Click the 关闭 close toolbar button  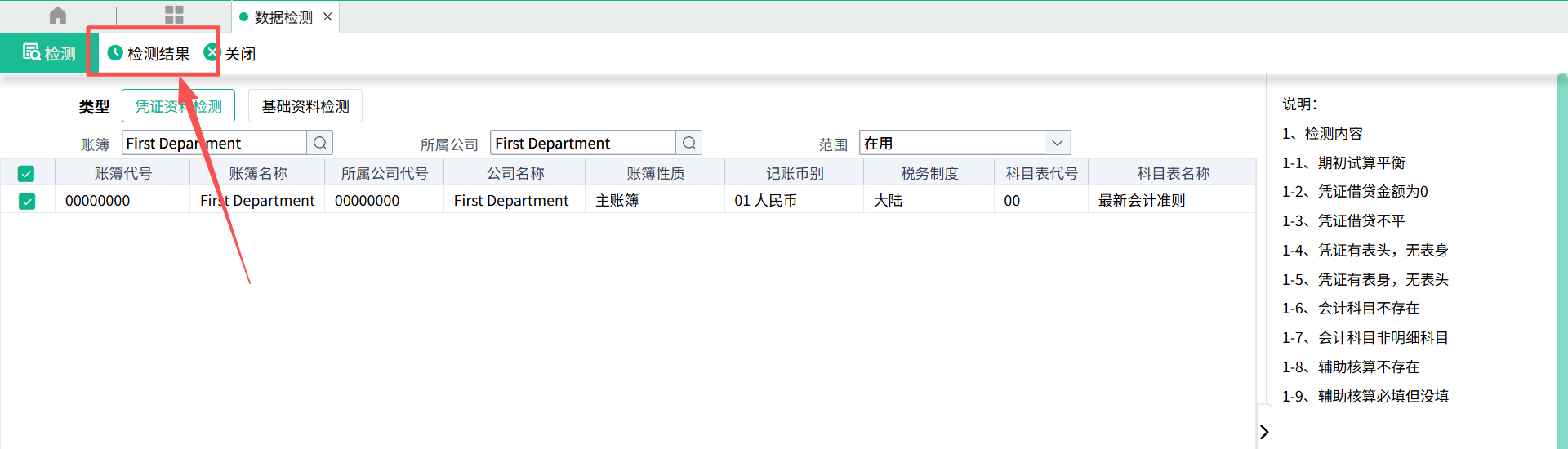pos(230,54)
